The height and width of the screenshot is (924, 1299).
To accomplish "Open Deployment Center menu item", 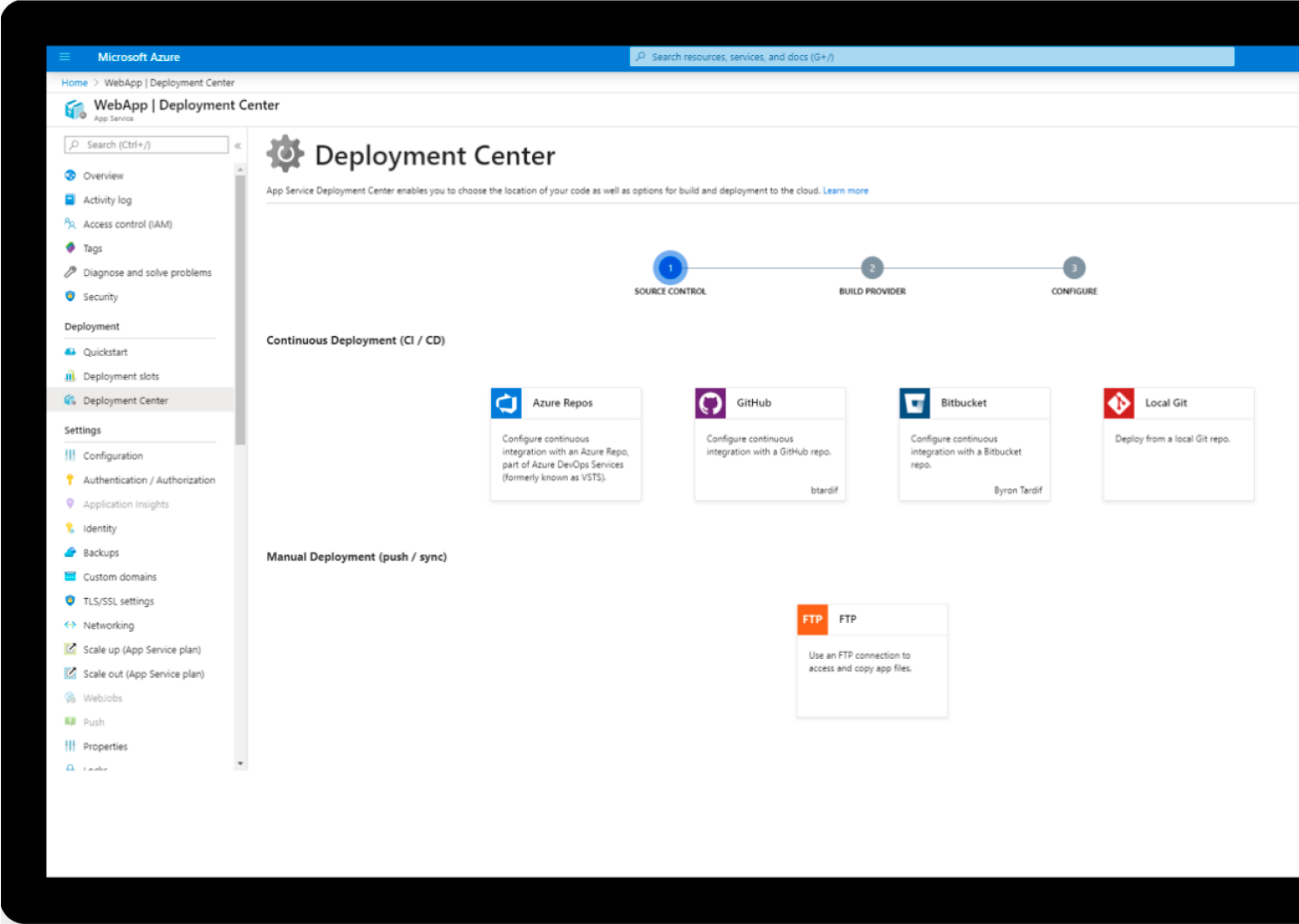I will [140, 400].
